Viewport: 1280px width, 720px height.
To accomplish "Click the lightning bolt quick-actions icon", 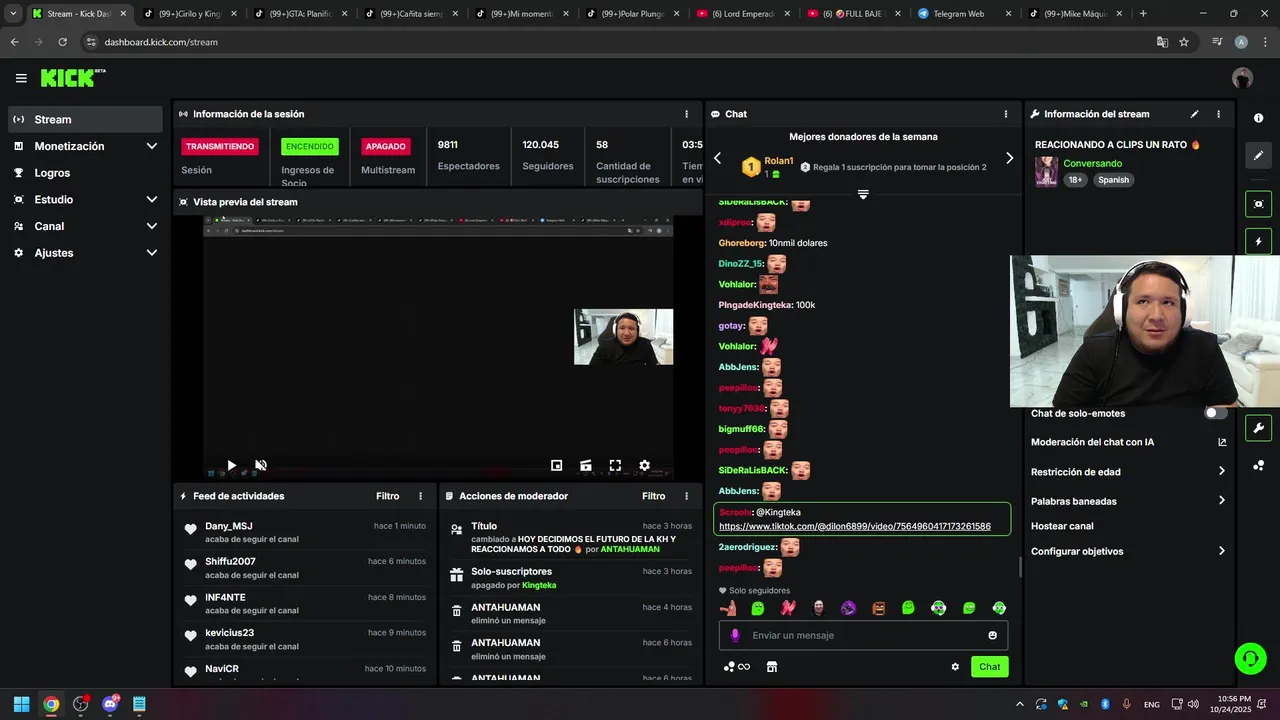I will click(x=1258, y=241).
